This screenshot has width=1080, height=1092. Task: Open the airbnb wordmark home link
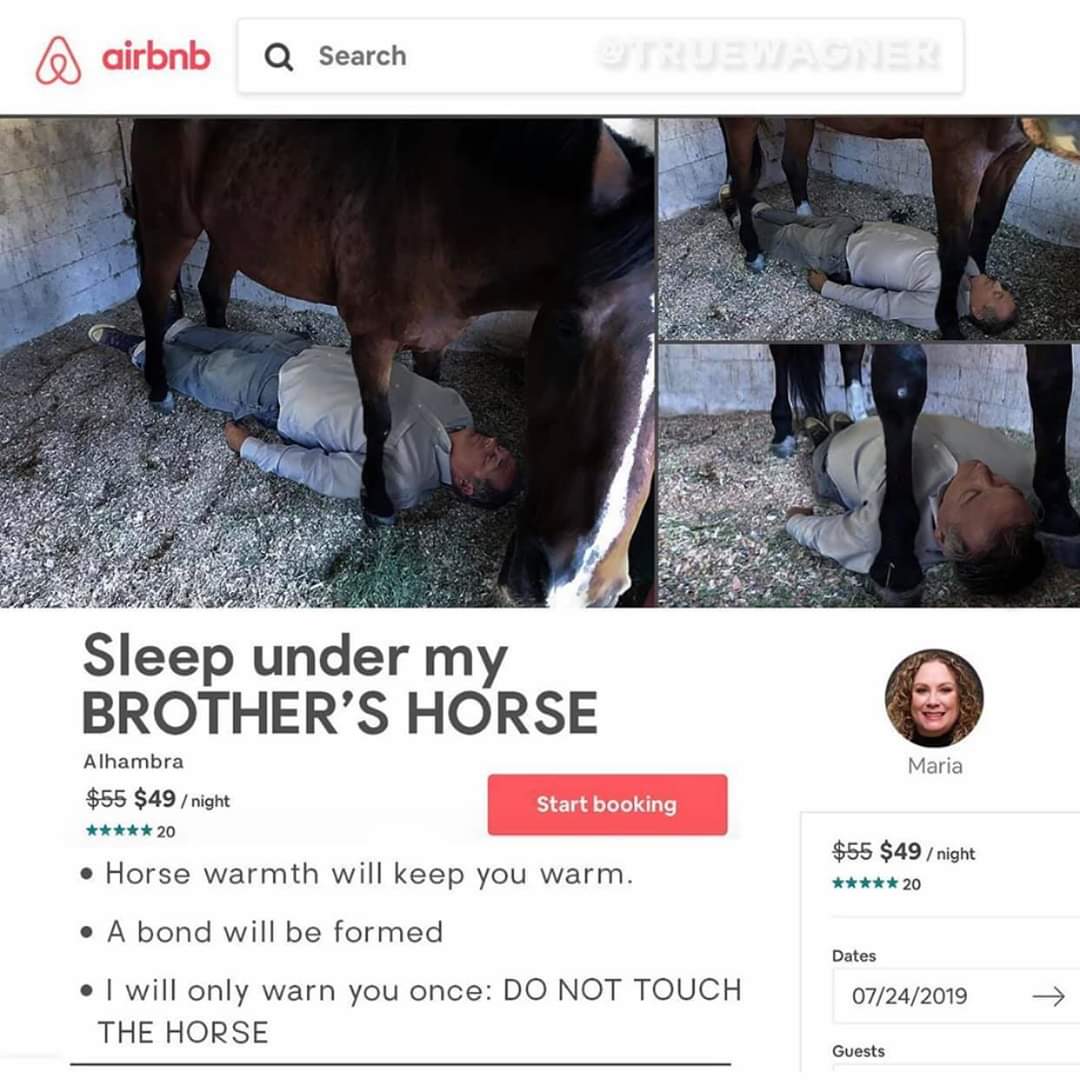[x=156, y=56]
